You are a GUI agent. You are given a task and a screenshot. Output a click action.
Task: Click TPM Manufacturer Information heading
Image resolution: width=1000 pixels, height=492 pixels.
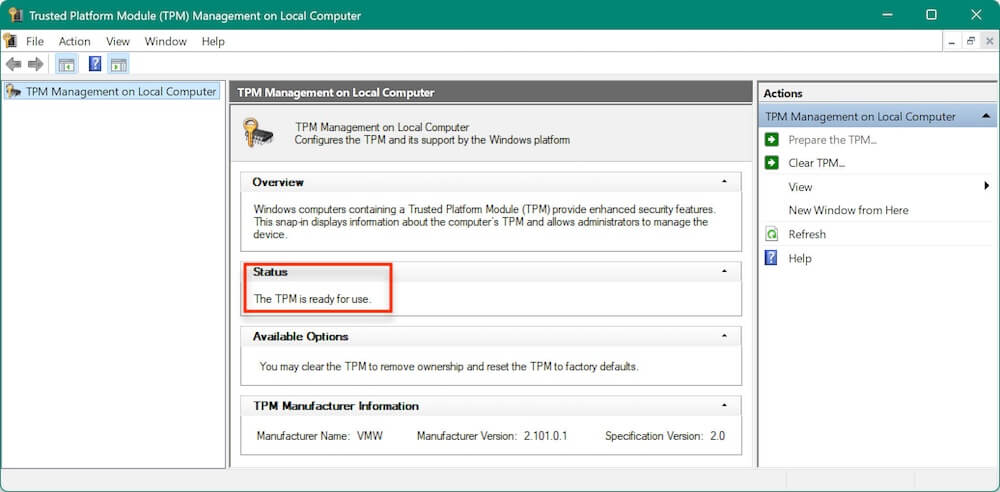pos(336,406)
